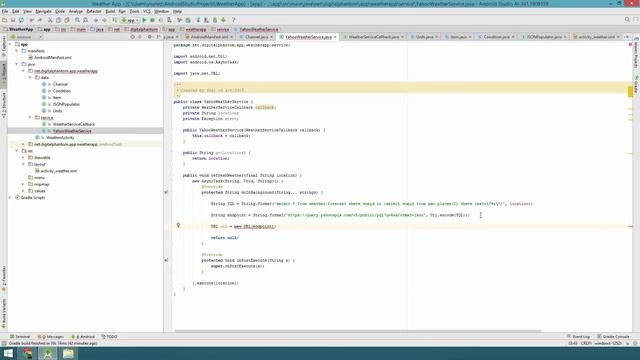Viewport: 640px width, 360px height.
Task: Switch to the WeatherServiceCallback.java tab
Action: 373,37
